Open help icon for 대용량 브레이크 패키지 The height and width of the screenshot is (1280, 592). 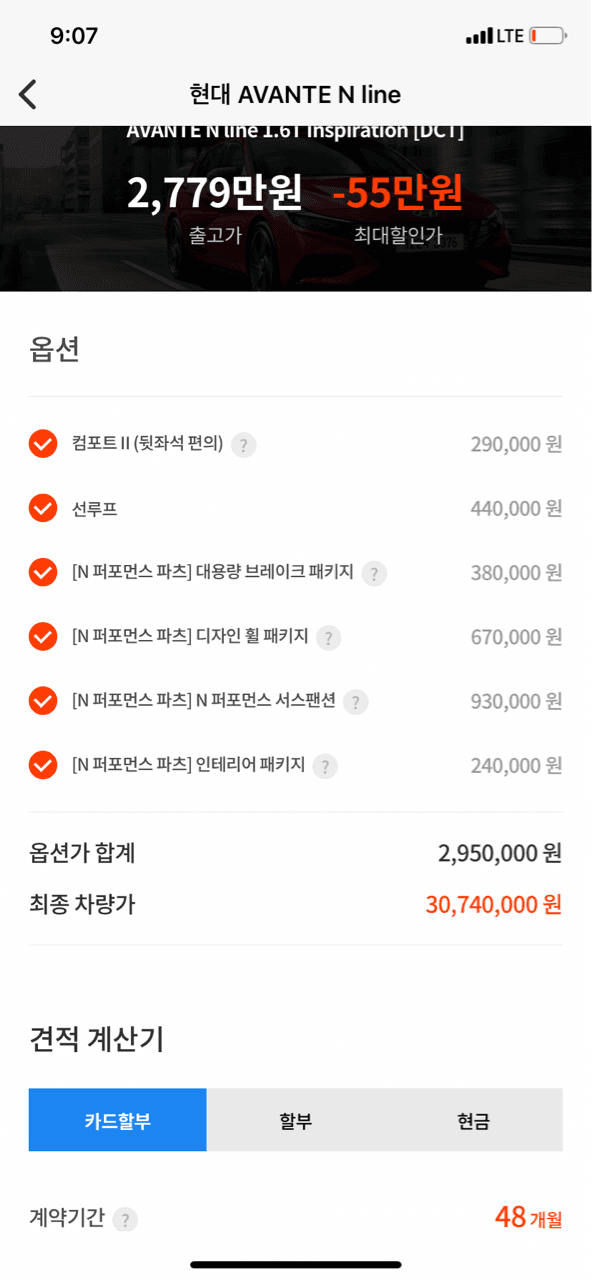coord(372,573)
